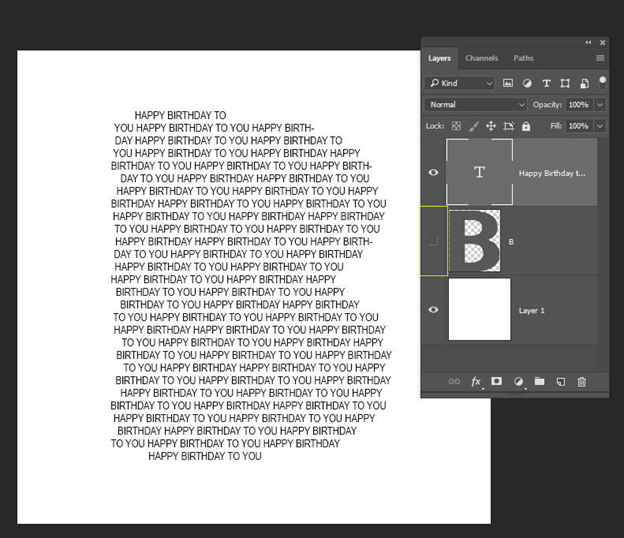Select the layer name 'Layer 1'
This screenshot has height=538, width=624.
pyautogui.click(x=531, y=310)
